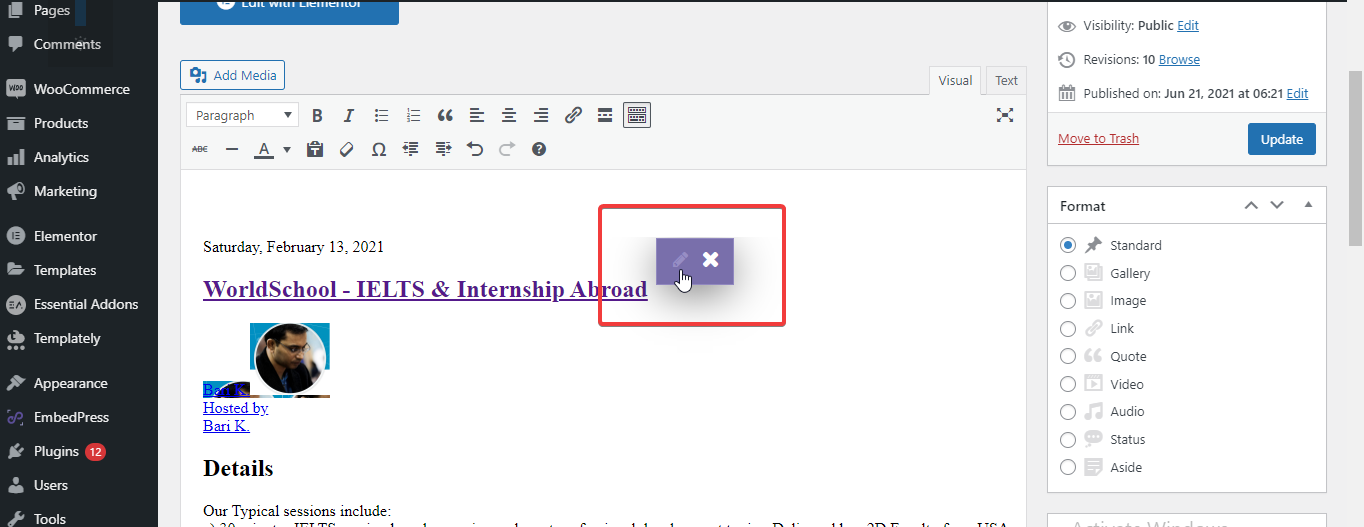Toggle bold formatting in editor toolbar
Viewport: 1364px width, 527px height.
(317, 115)
